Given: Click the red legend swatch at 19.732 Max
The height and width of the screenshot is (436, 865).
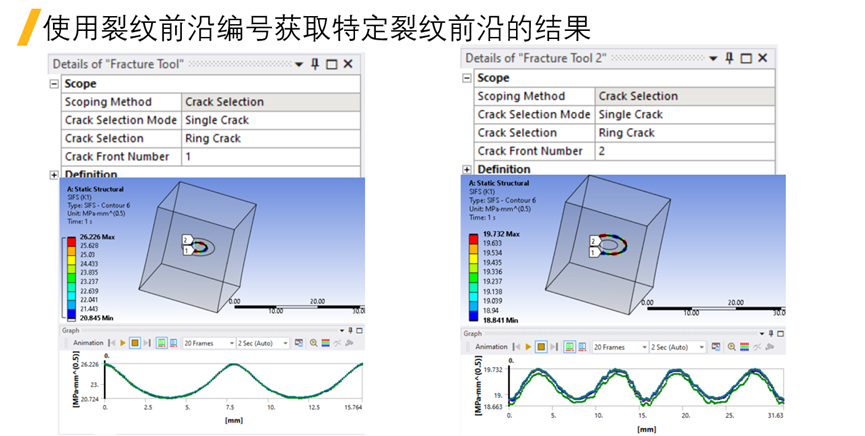Looking at the screenshot, I should pyautogui.click(x=473, y=238).
